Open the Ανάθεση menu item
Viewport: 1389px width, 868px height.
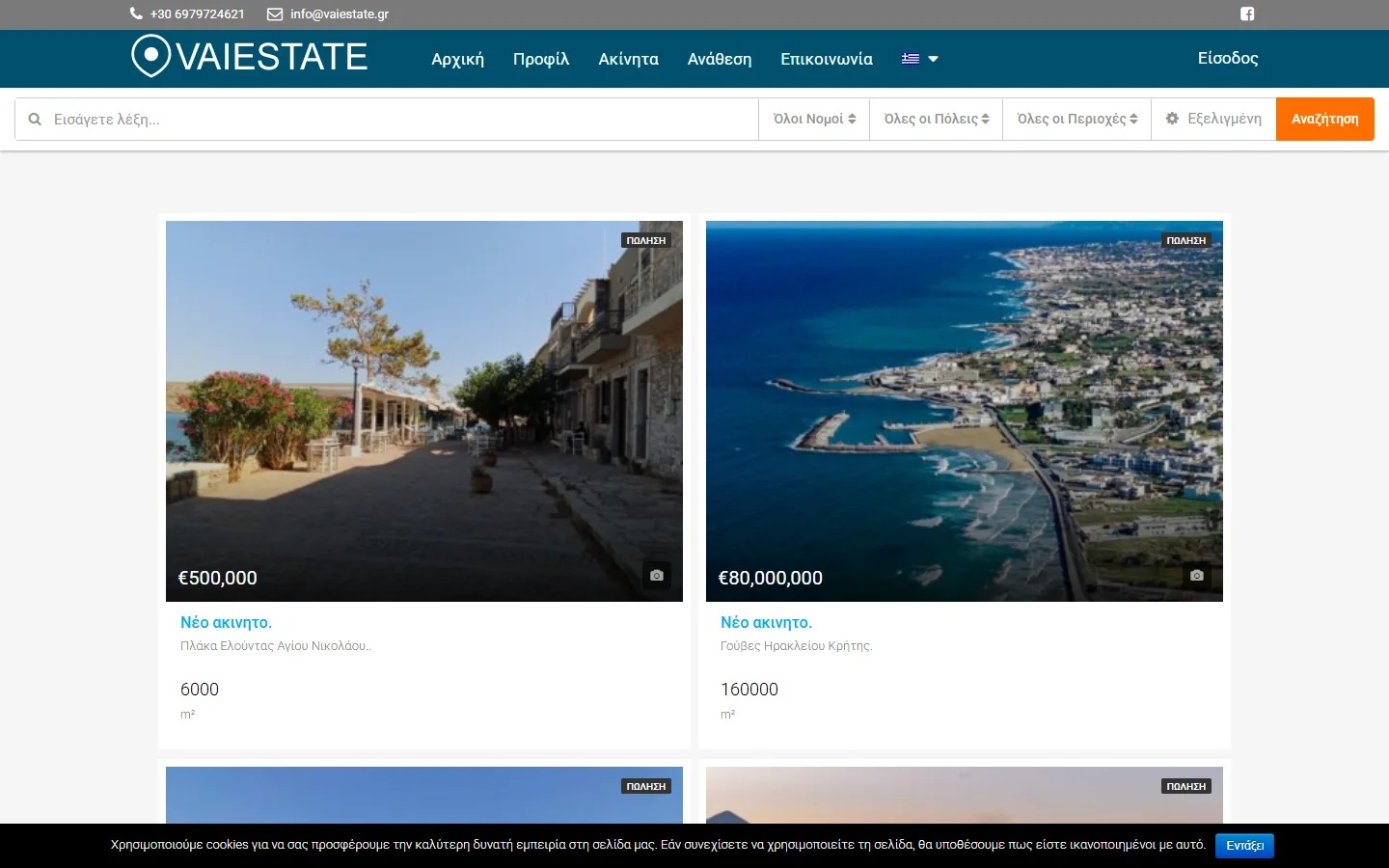pyautogui.click(x=720, y=59)
